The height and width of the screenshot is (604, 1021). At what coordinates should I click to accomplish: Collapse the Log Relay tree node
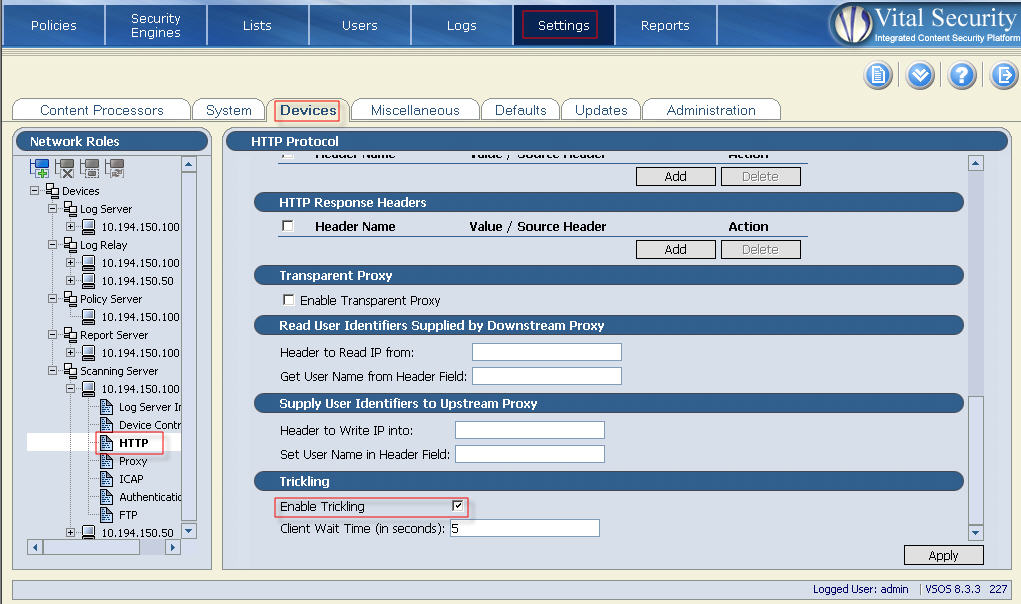[53, 245]
